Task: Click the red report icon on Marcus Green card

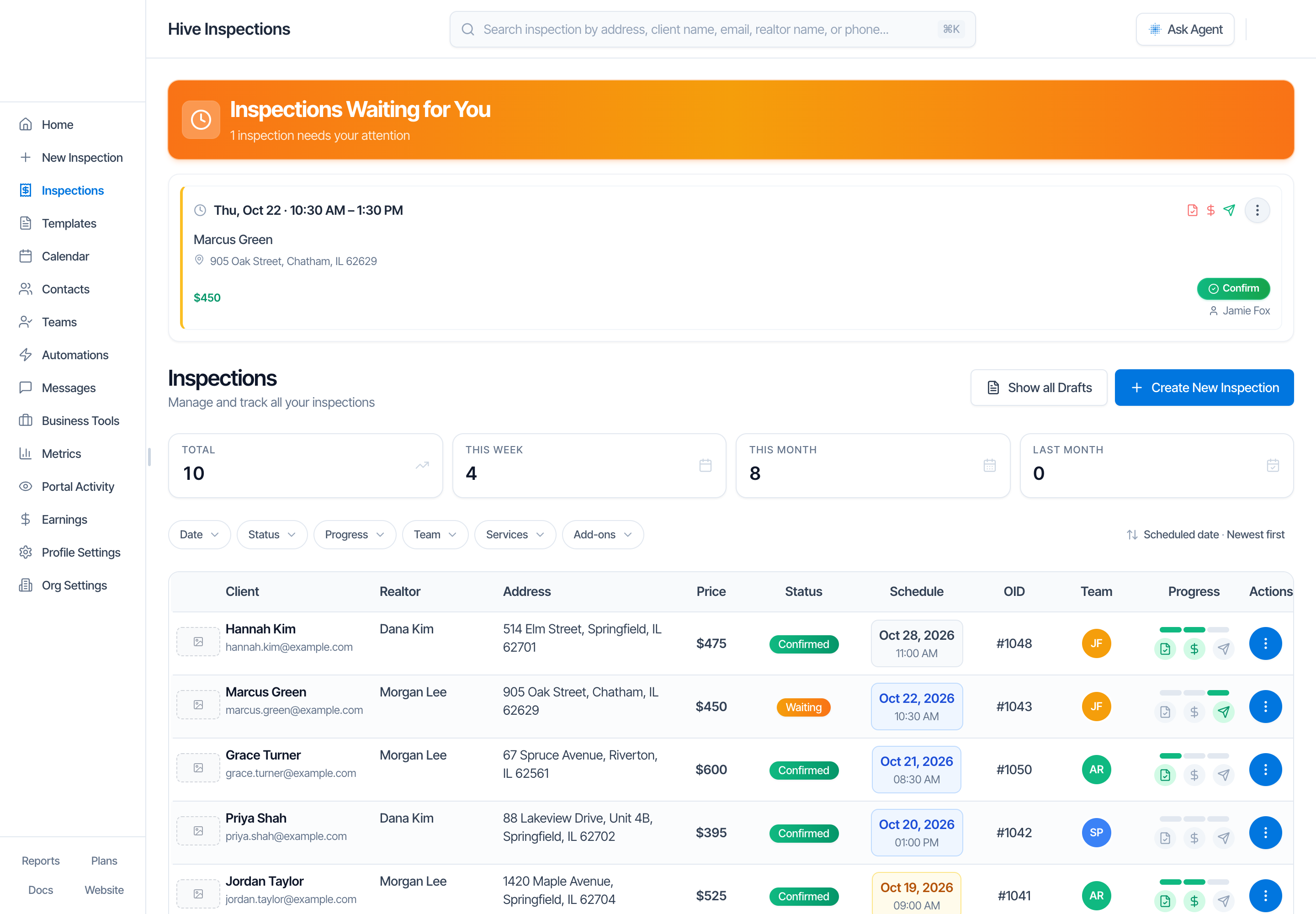Action: [1192, 210]
